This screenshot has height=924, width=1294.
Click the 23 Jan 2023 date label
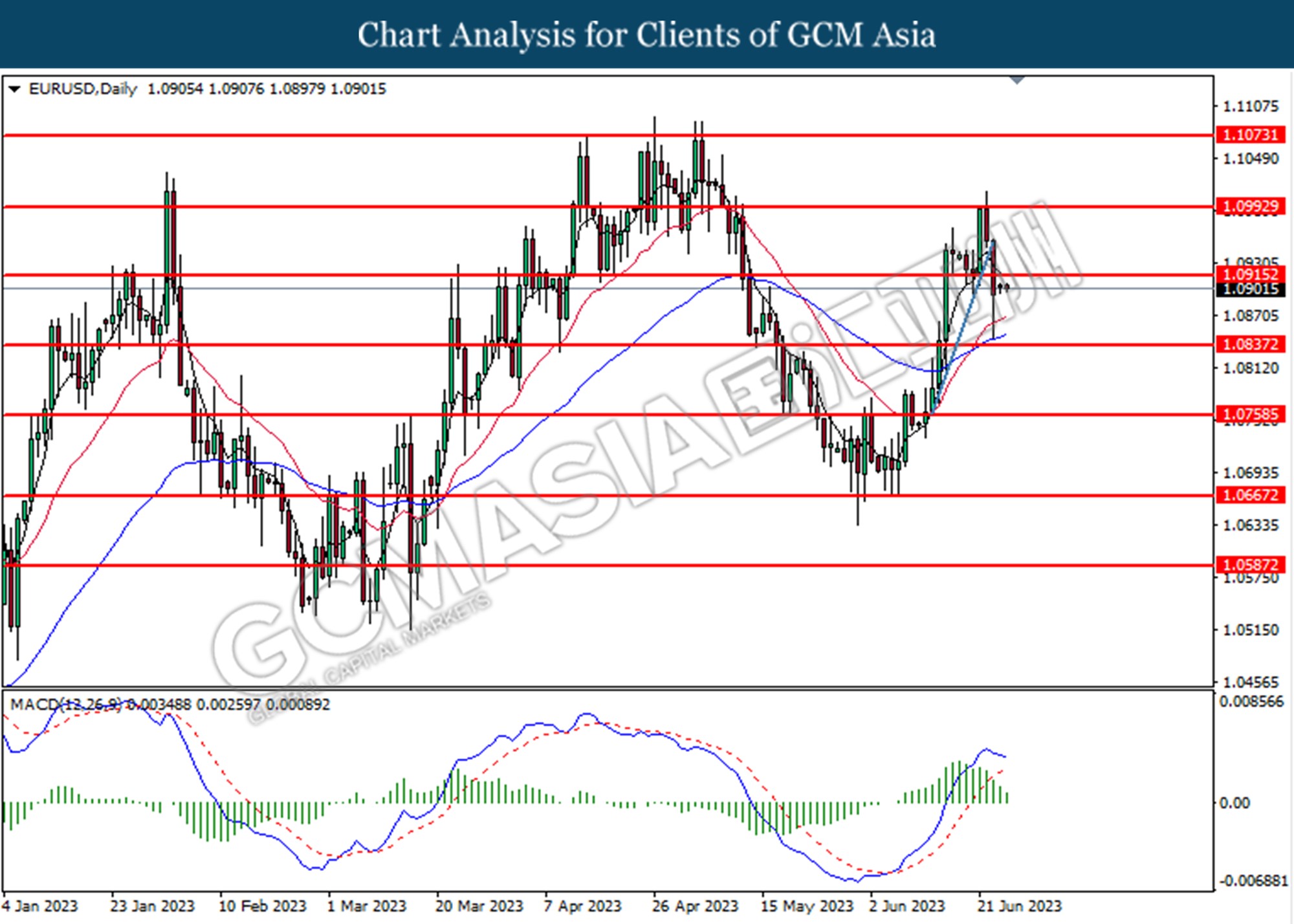click(x=152, y=906)
